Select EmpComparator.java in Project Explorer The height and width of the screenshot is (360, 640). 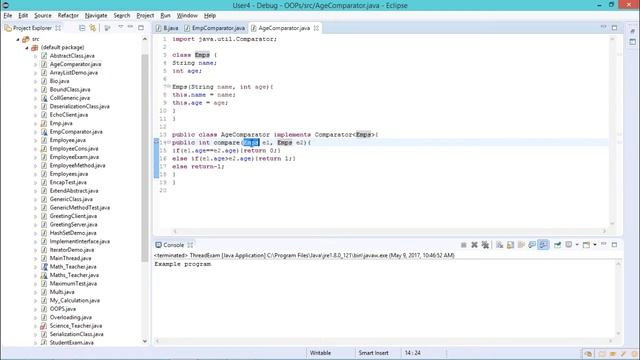76,132
